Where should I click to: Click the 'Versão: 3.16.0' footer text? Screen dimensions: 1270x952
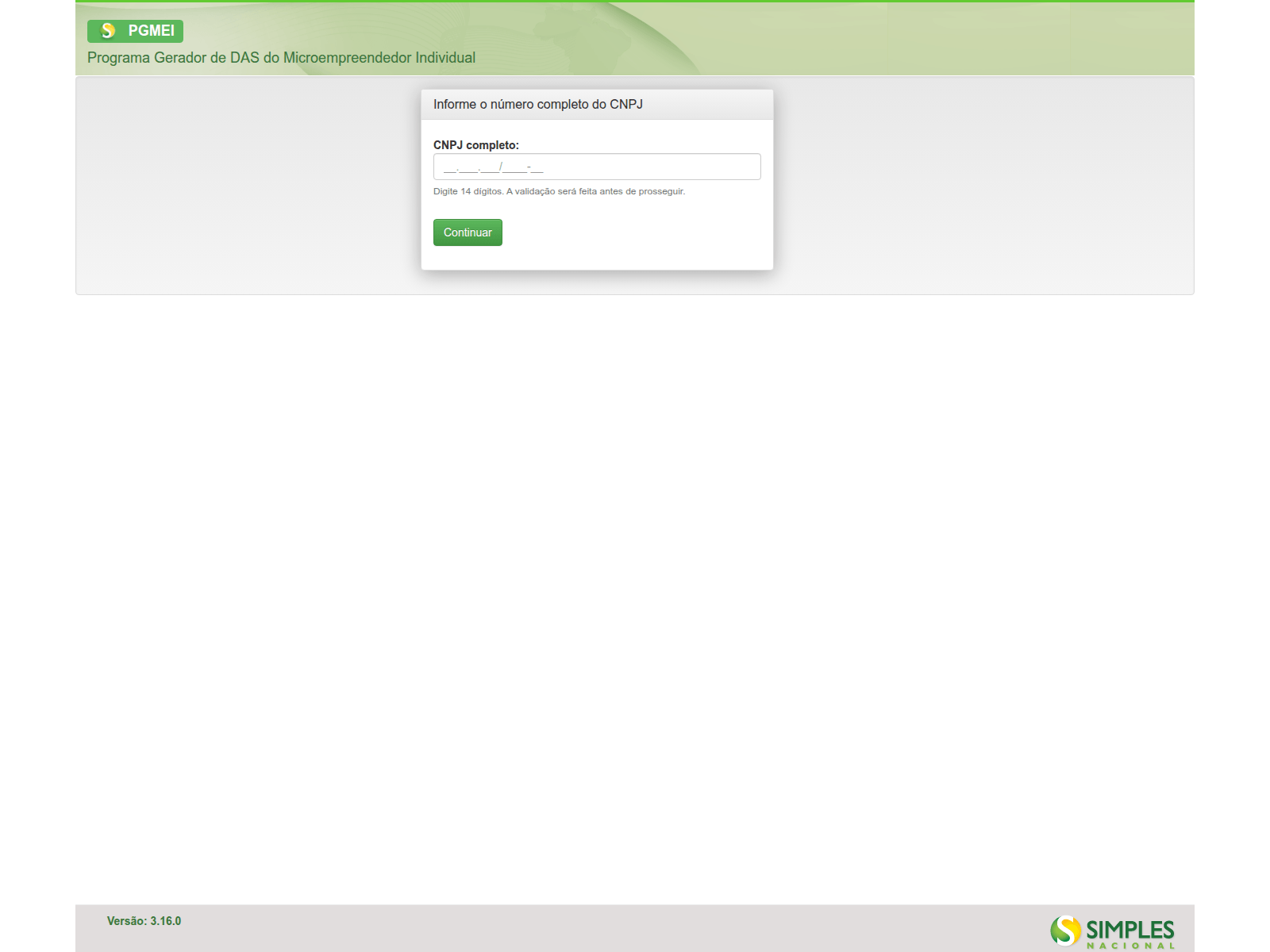pos(144,921)
